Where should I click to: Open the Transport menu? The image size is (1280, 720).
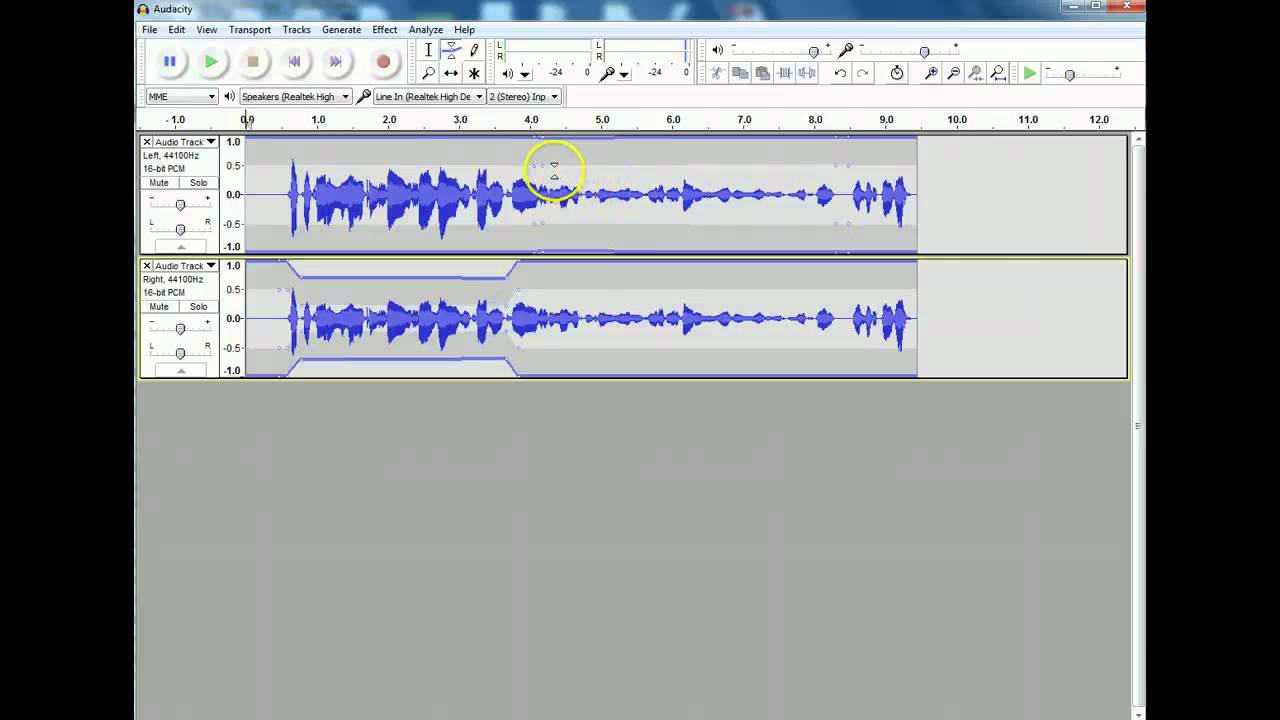(x=250, y=30)
